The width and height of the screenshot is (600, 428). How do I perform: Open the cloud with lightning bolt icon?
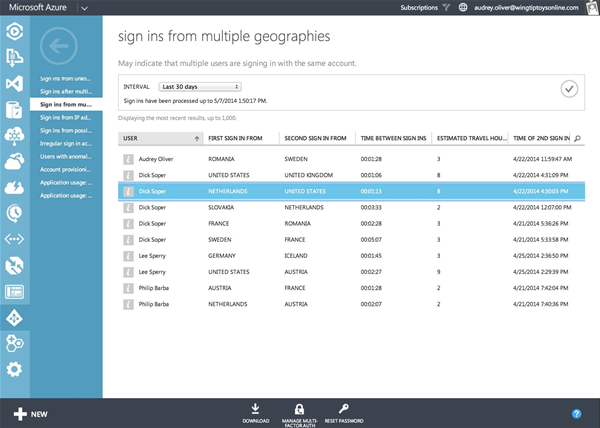15,188
